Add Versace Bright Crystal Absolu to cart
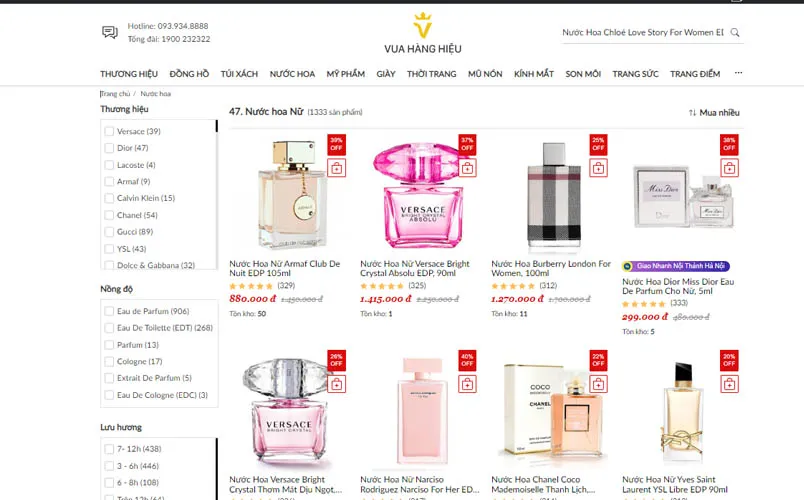Viewport: 804px width, 500px height. click(467, 168)
